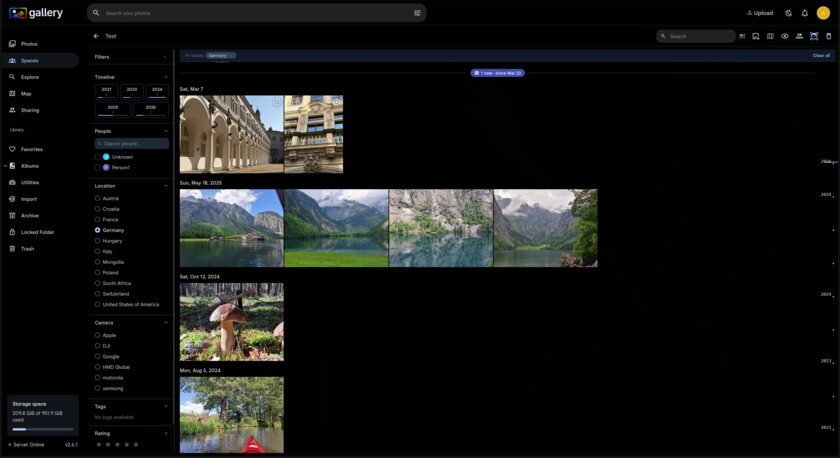Select Apple camera filter
The width and height of the screenshot is (840, 458).
pos(98,335)
